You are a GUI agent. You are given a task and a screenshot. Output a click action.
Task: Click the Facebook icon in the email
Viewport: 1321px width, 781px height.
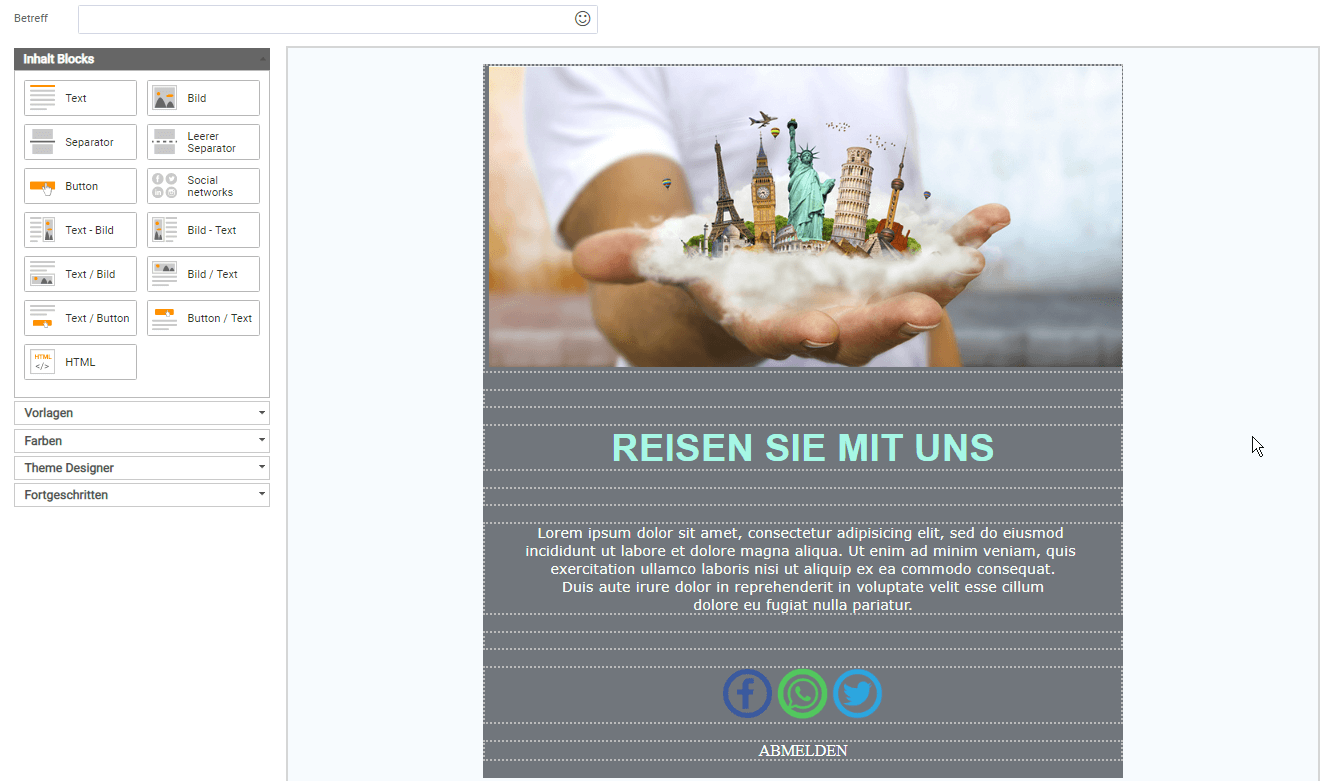(747, 694)
